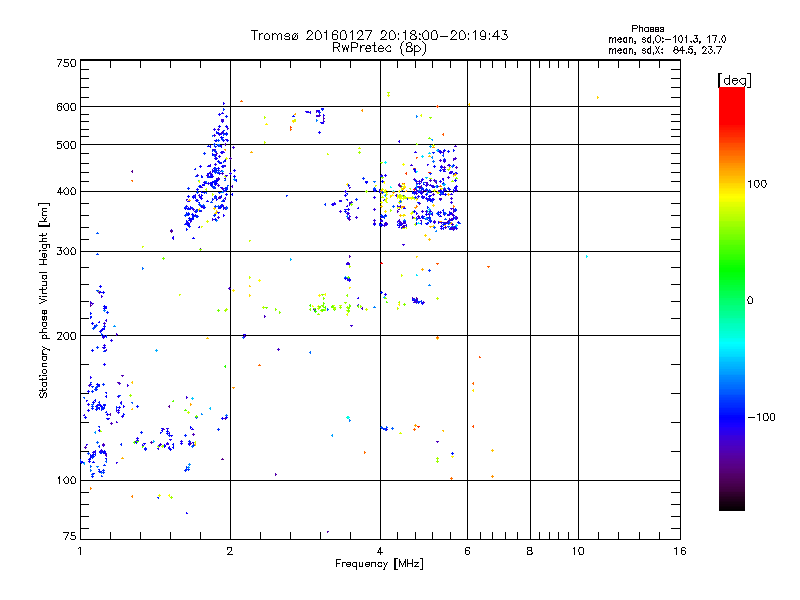The height and width of the screenshot is (600, 800).
Task: Click the y-axis '600' tick label
Action: [66, 107]
